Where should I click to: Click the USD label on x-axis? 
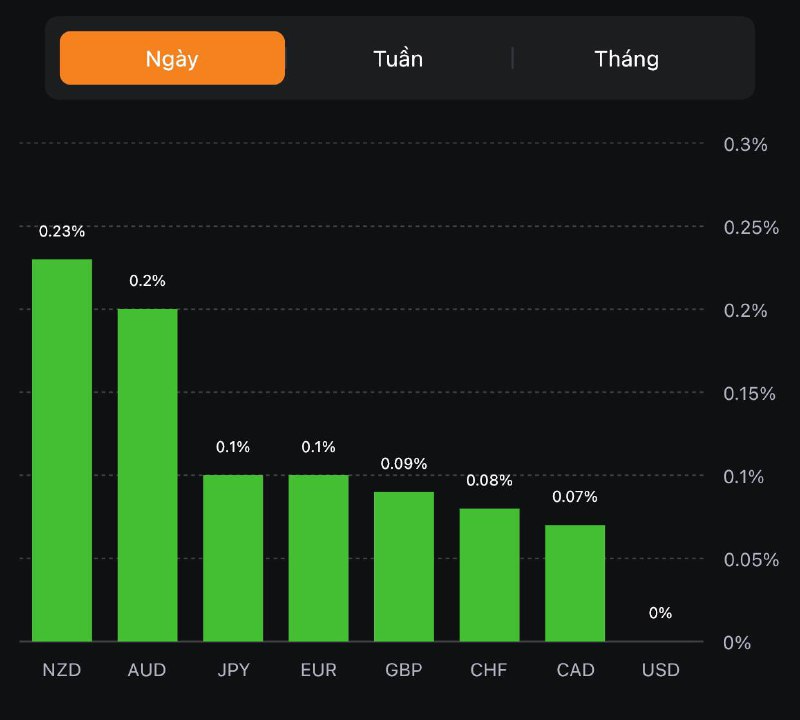point(660,669)
